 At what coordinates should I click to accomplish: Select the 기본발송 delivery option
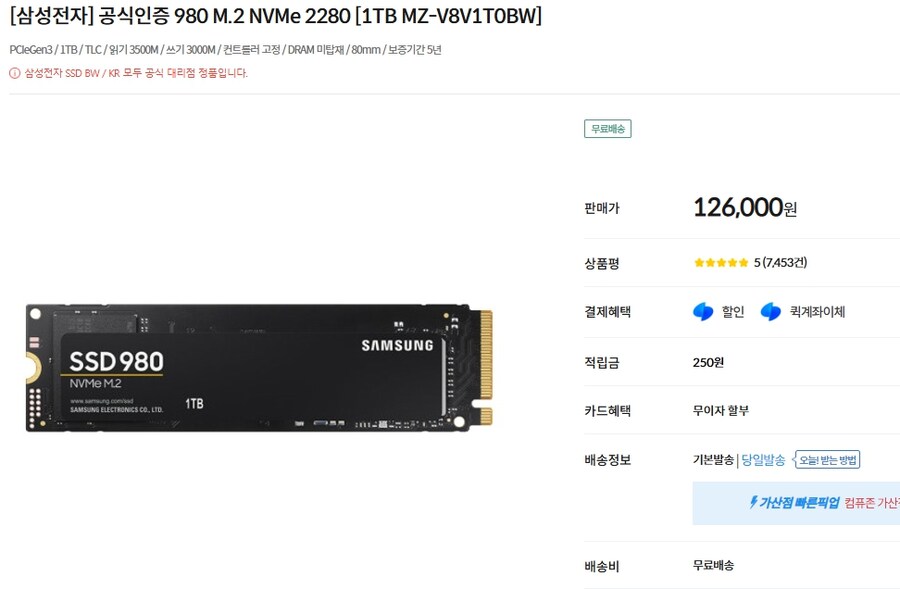(x=713, y=460)
